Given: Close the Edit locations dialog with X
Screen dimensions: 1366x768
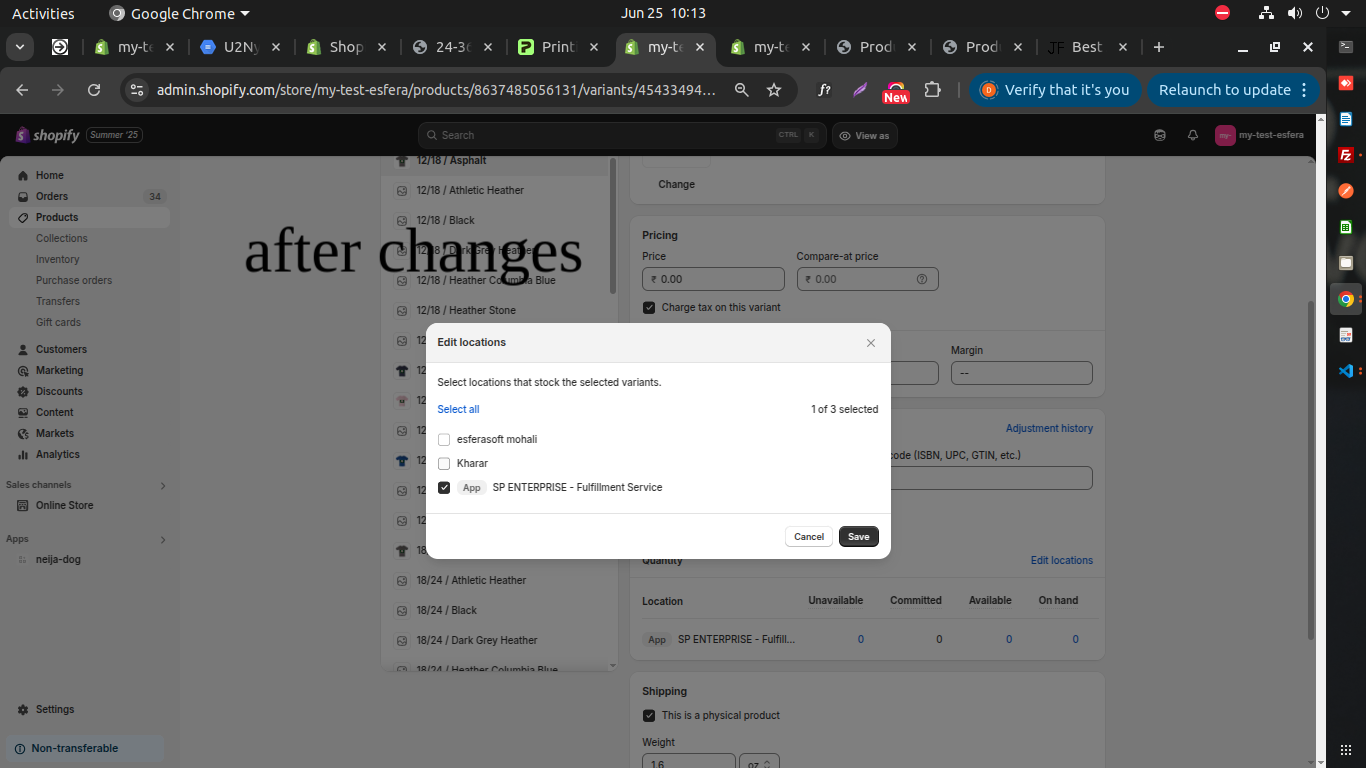Looking at the screenshot, I should coord(870,343).
